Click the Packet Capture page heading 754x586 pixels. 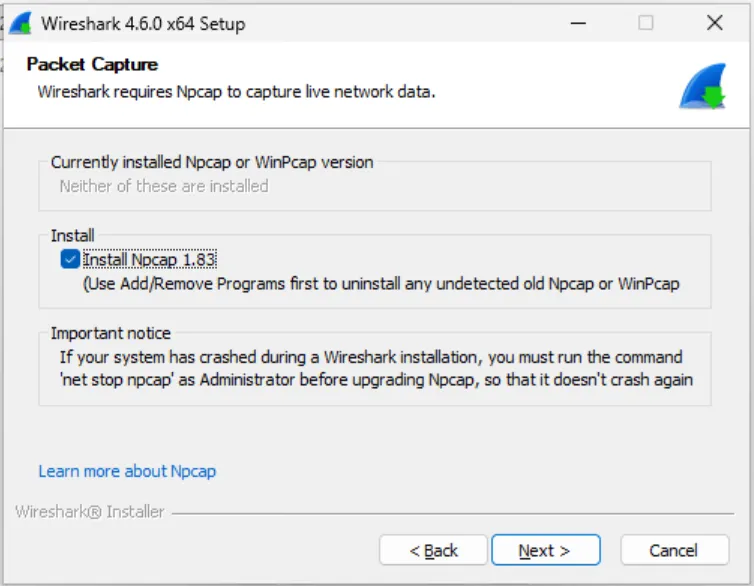(x=92, y=65)
